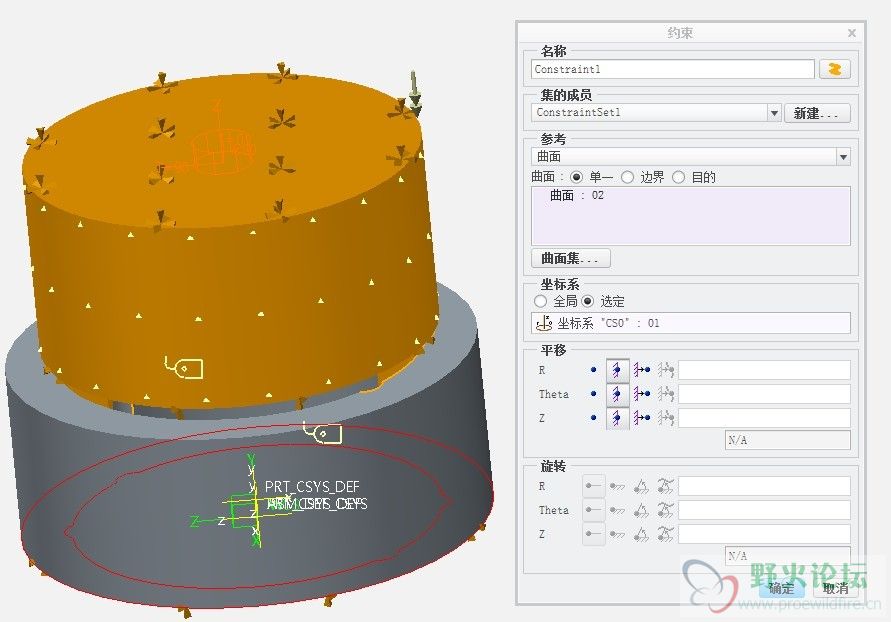Viewport: 891px width, 622px height.
Task: Select the 曲面 : 02 reference entry
Action: click(x=577, y=195)
